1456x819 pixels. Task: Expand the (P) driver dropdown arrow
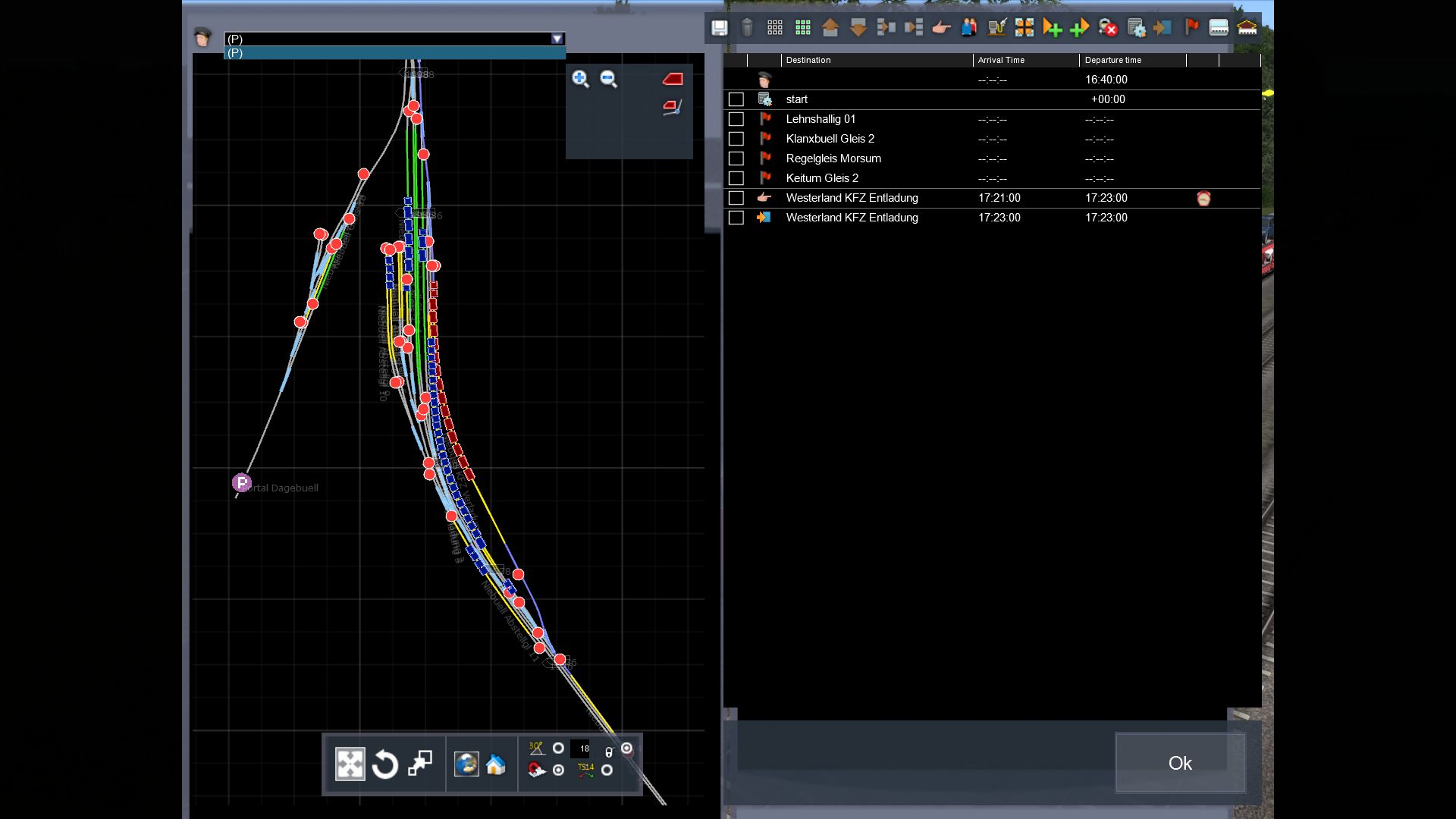click(557, 39)
